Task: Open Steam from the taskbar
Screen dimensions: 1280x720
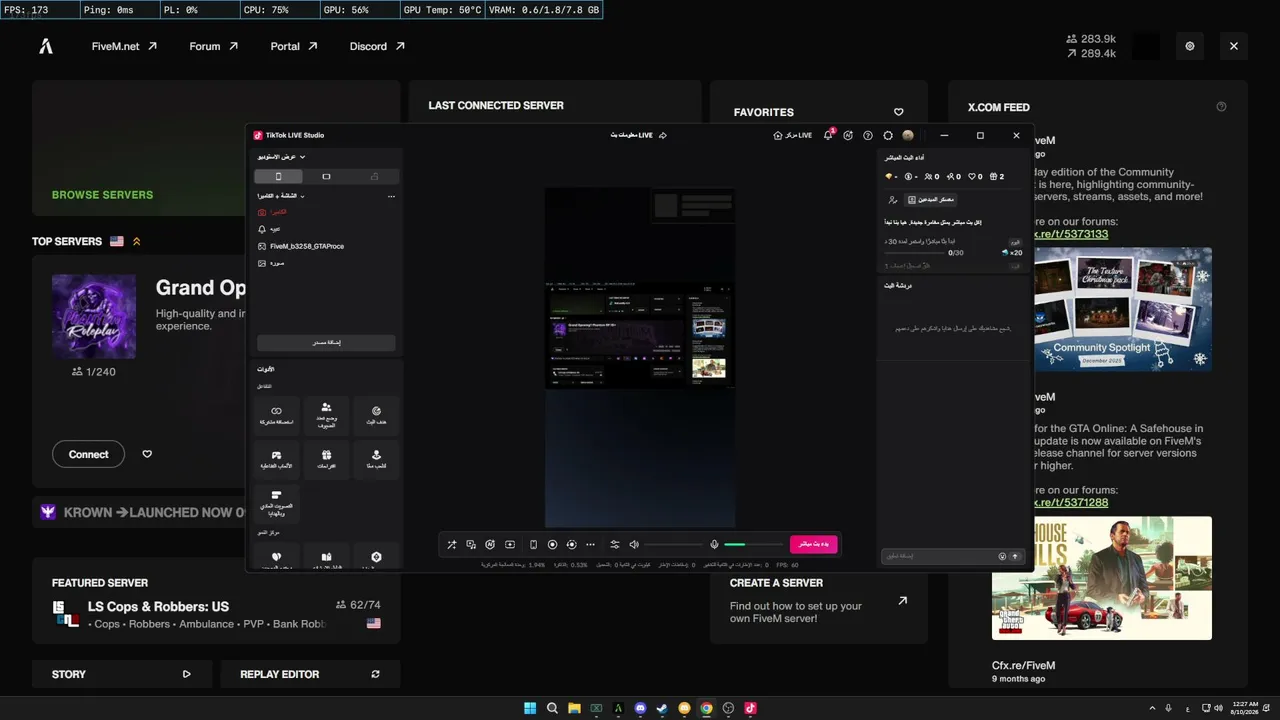Action: [x=662, y=708]
